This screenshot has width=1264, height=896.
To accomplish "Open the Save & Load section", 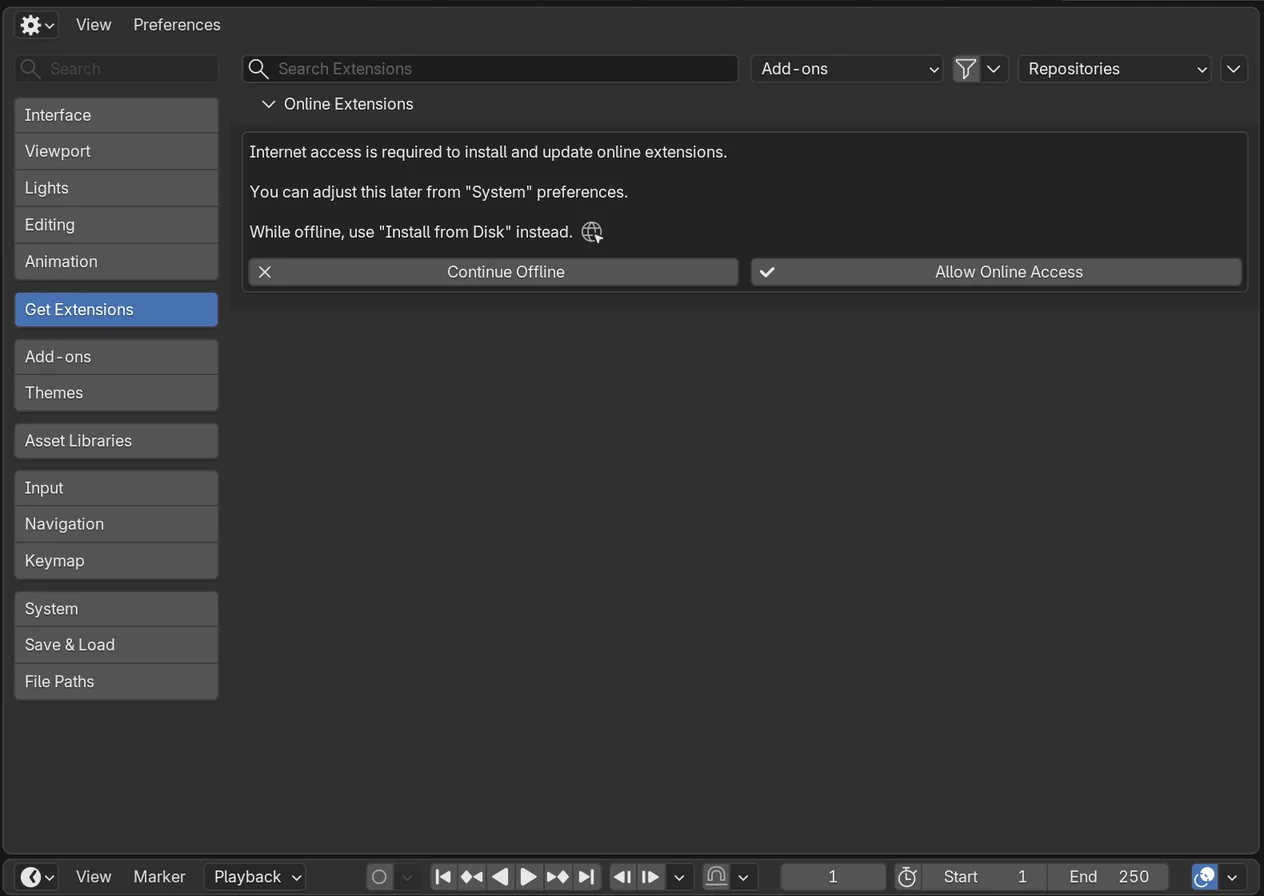I will (116, 645).
